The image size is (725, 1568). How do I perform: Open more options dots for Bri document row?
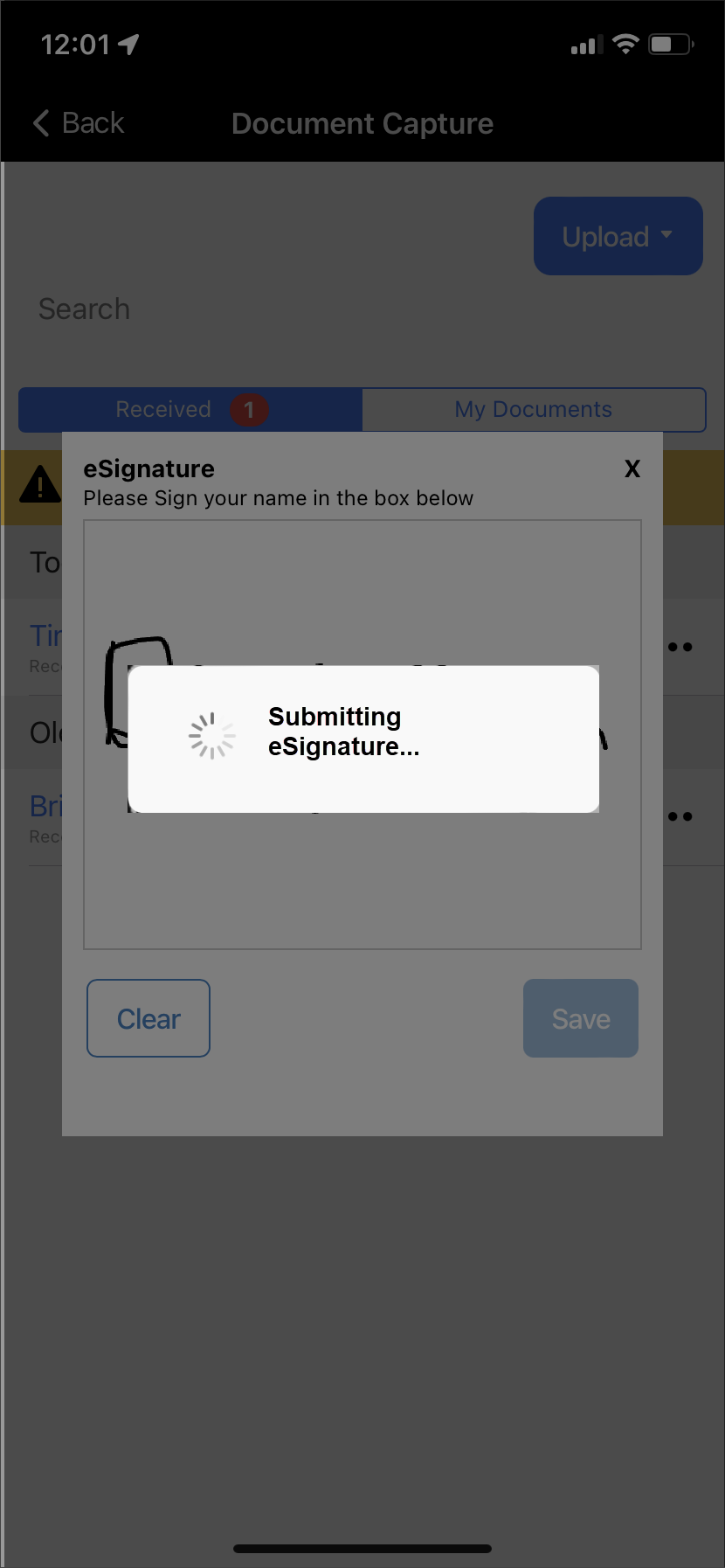(x=680, y=817)
